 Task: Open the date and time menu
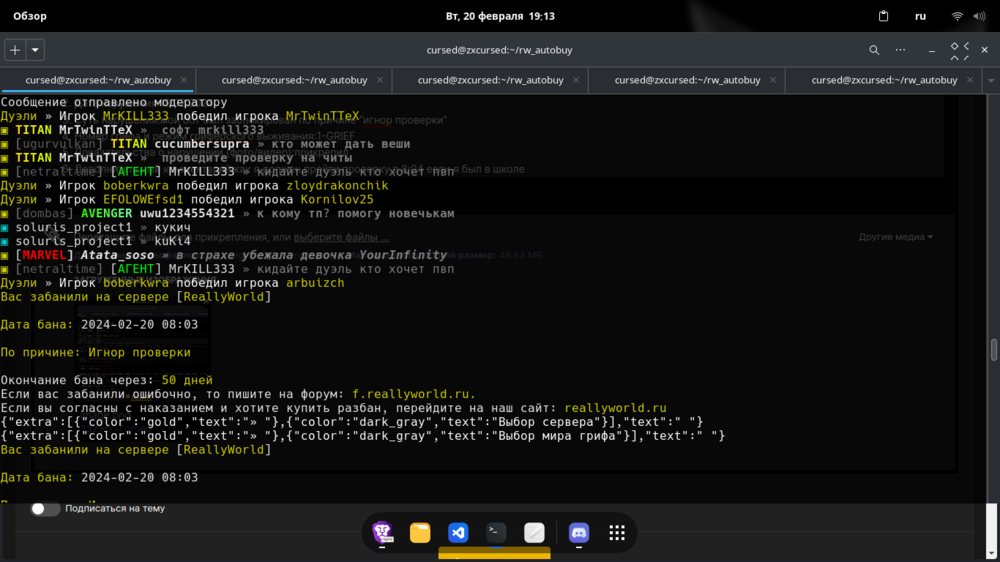[500, 16]
